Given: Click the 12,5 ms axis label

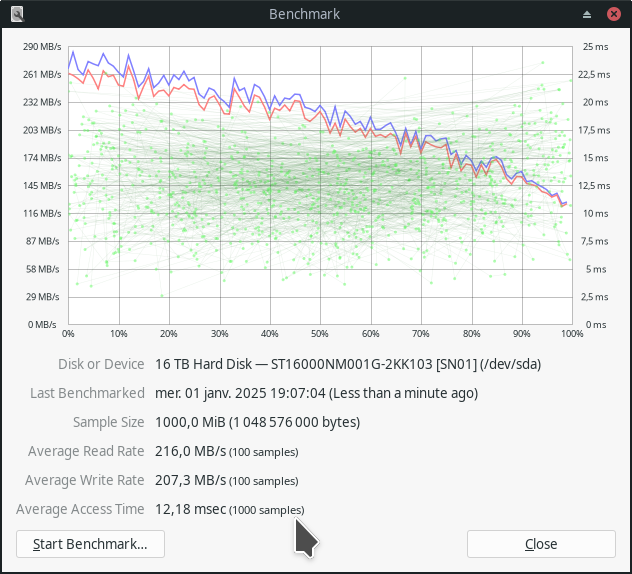Looking at the screenshot, I should point(594,186).
